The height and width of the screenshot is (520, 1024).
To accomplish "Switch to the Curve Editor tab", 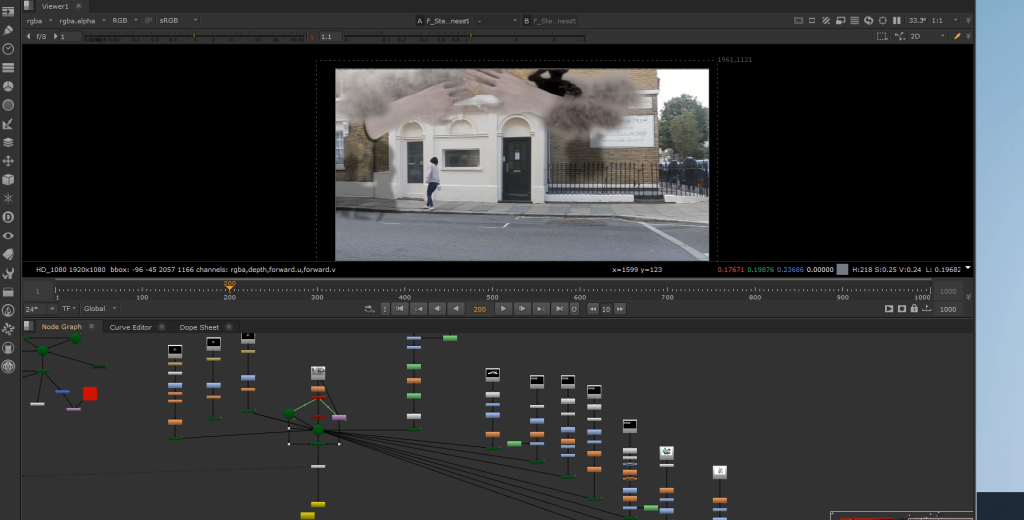I will click(130, 327).
